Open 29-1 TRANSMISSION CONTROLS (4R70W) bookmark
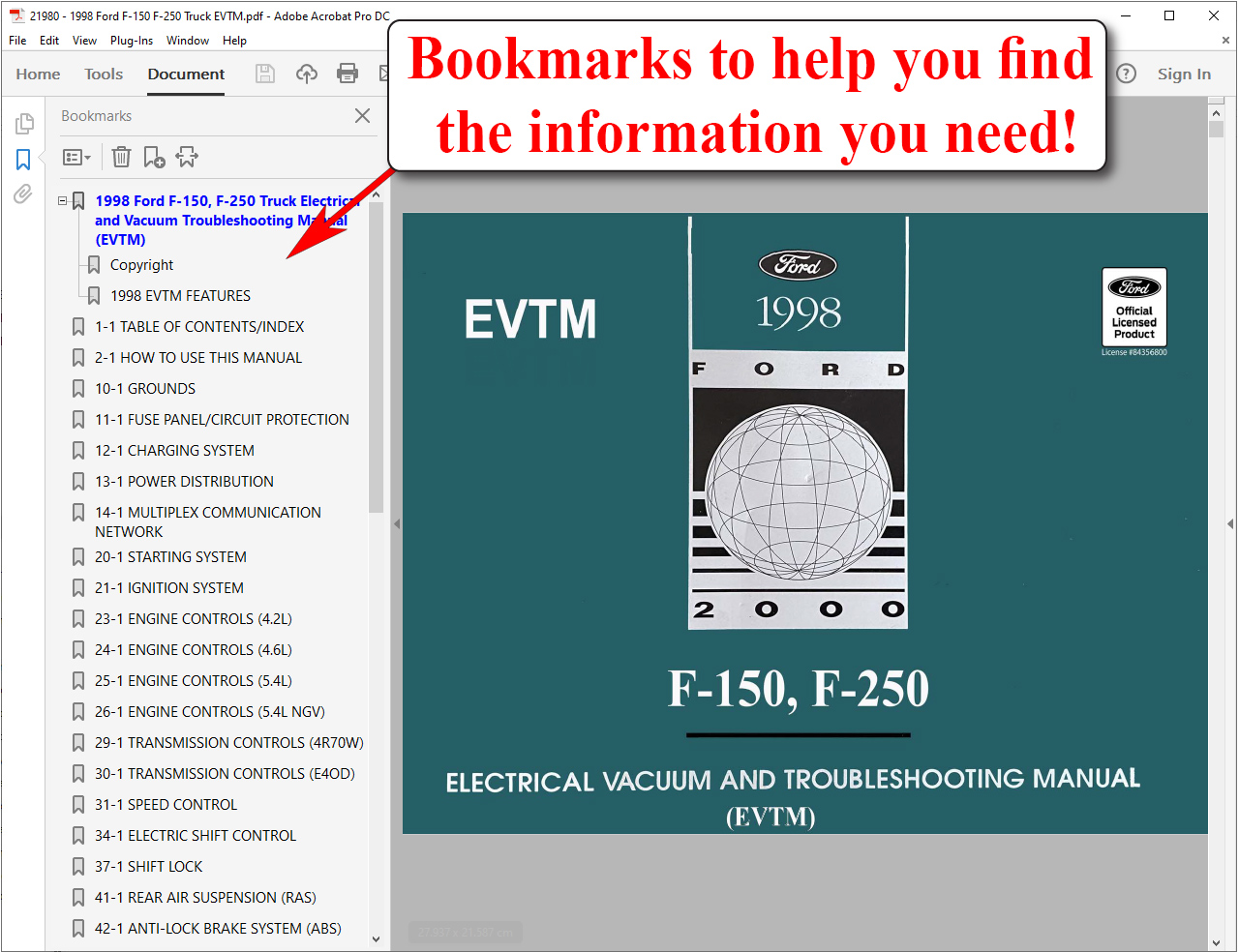Screen dimensions: 1239x952 click(x=229, y=743)
